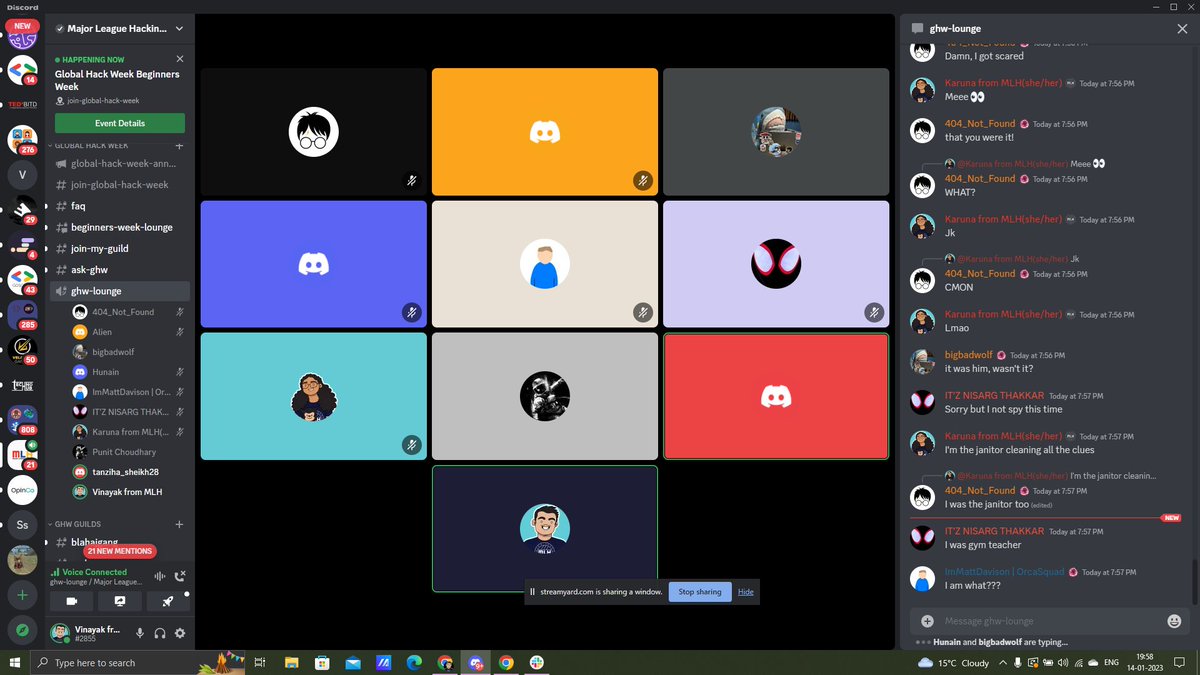The image size is (1200, 675).
Task: Click Explore Public Servers compass icon
Action: (22, 630)
